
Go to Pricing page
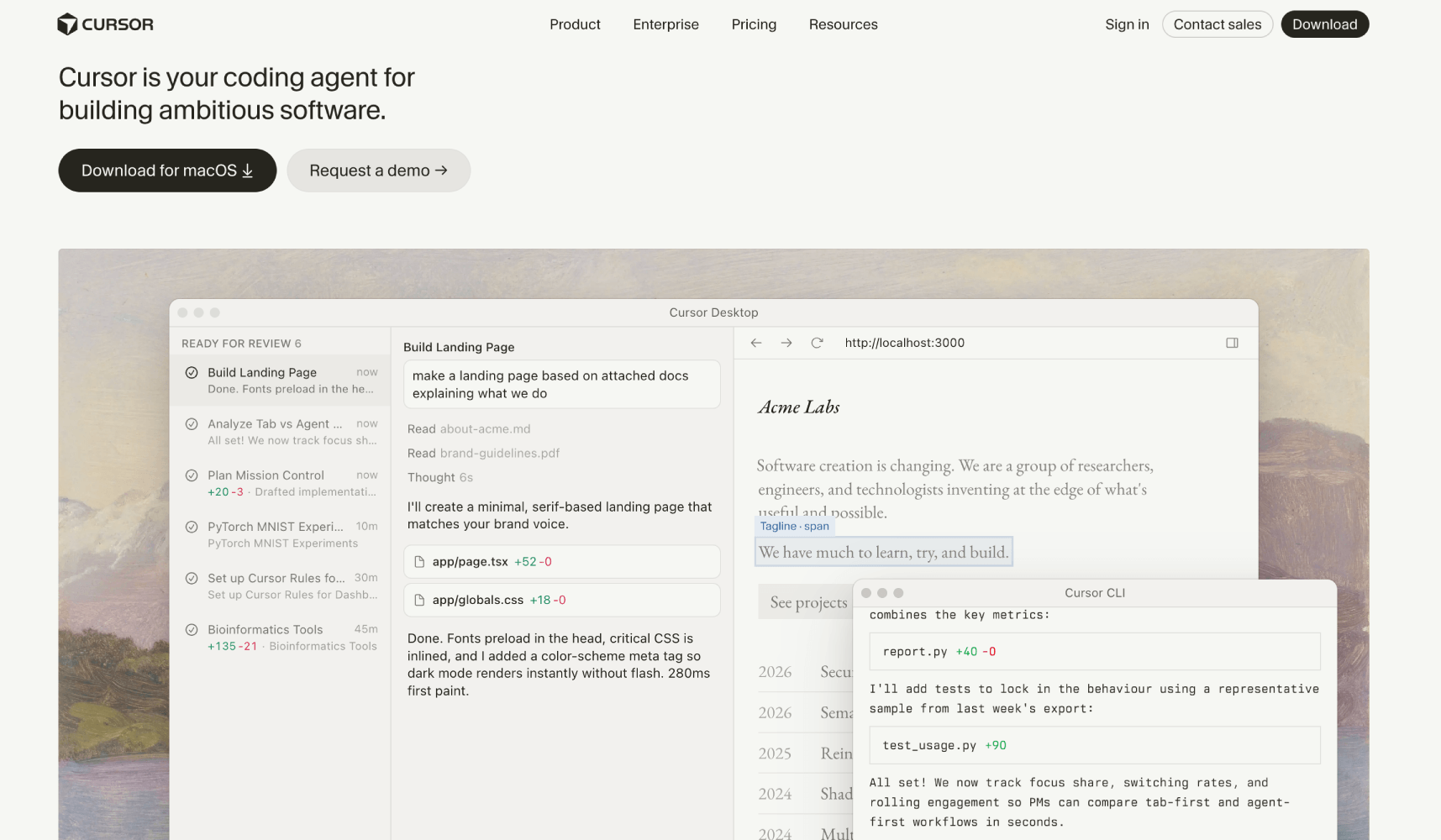[754, 24]
